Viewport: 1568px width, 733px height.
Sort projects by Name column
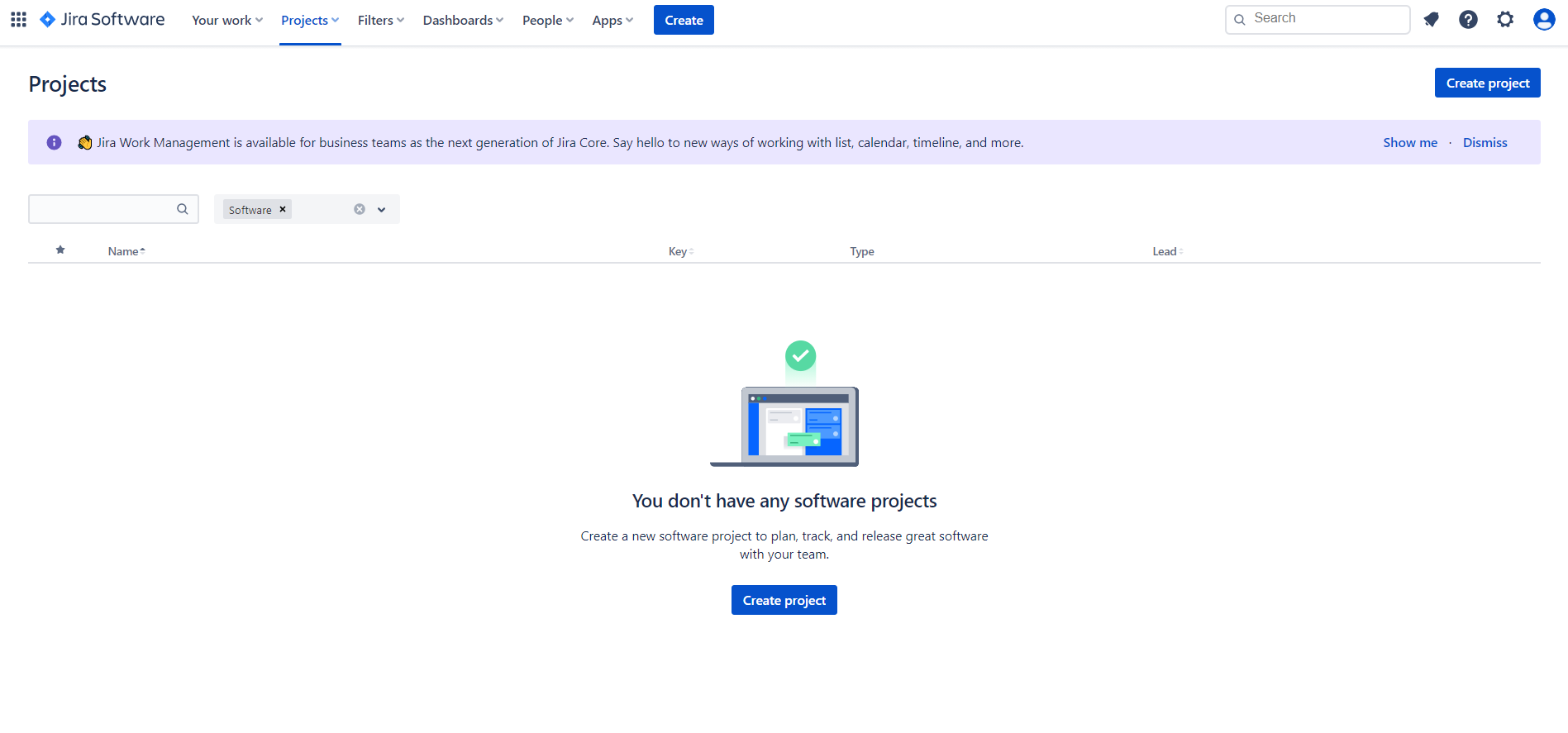[x=126, y=251]
